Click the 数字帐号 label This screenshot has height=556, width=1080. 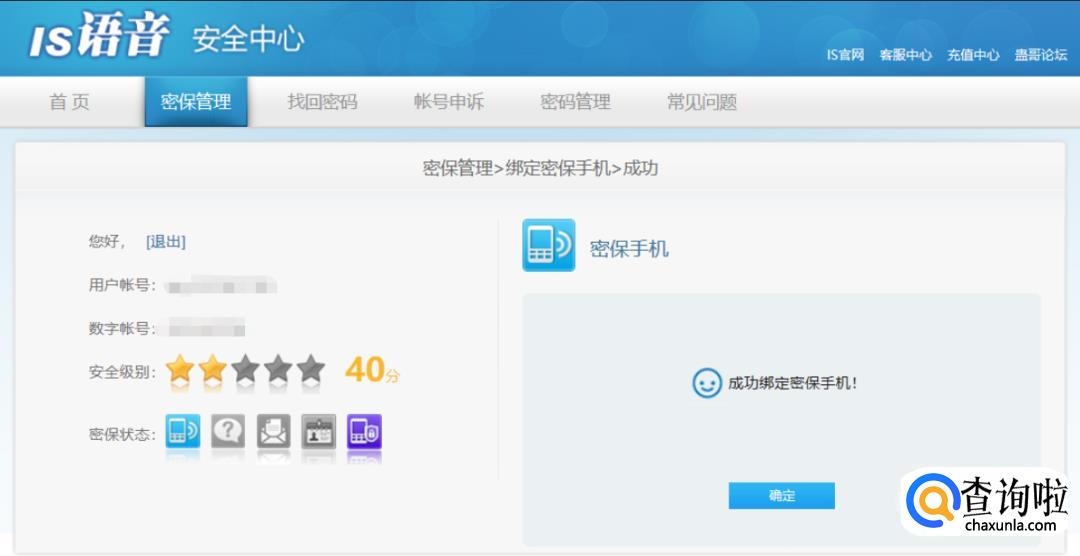[122, 329]
